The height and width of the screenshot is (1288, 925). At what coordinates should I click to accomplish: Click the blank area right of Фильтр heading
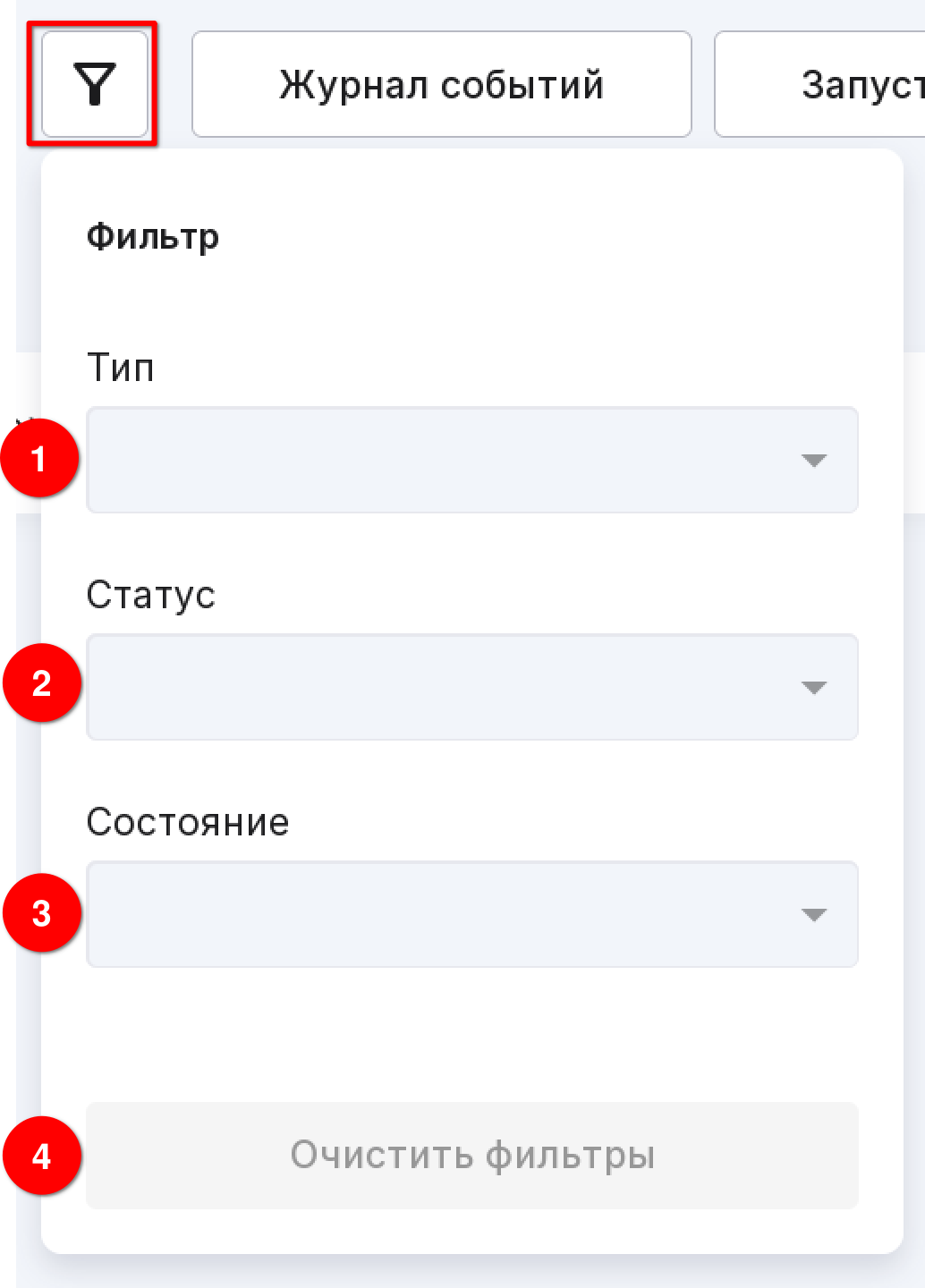point(555,238)
